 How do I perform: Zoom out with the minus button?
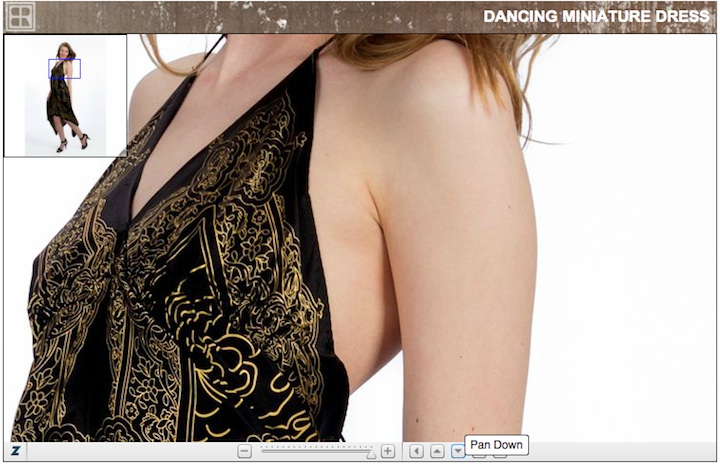tap(244, 452)
